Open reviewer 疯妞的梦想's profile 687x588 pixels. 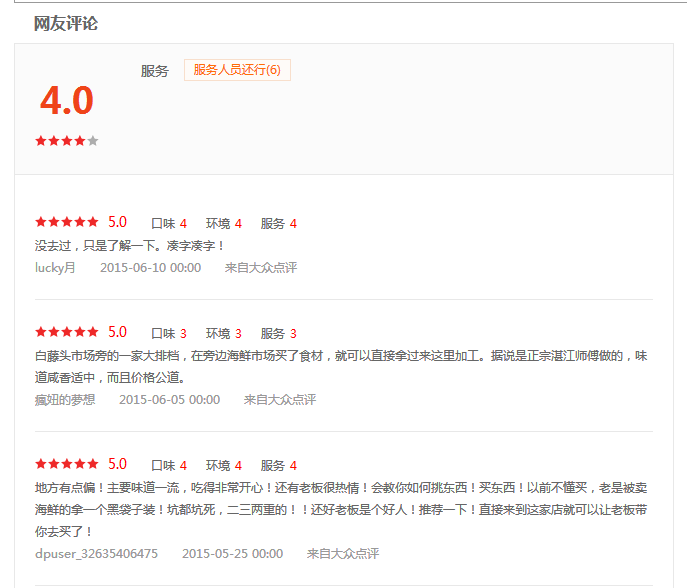pos(65,400)
